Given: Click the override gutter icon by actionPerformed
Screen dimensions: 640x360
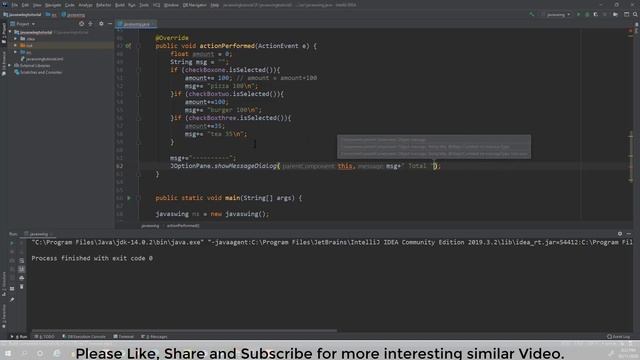Looking at the screenshot, I should (128, 46).
